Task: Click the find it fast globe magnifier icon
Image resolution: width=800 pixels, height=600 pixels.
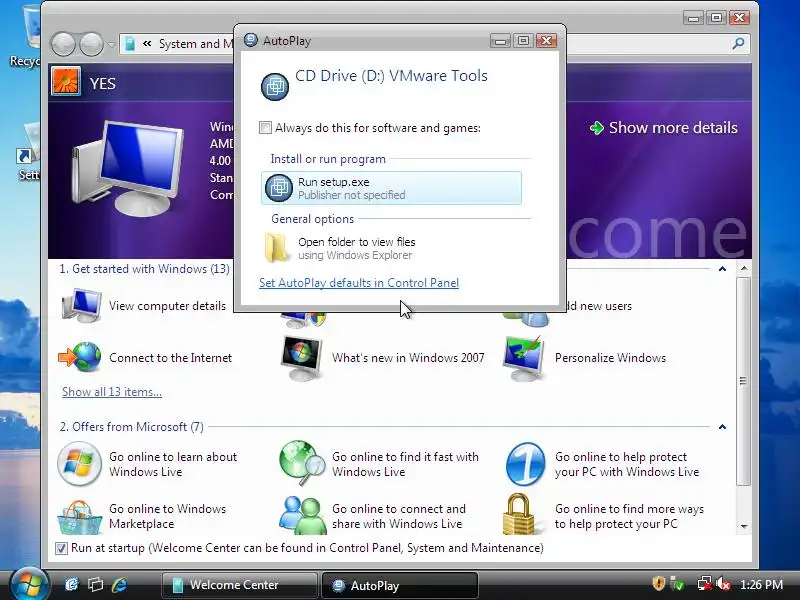Action: [x=302, y=463]
